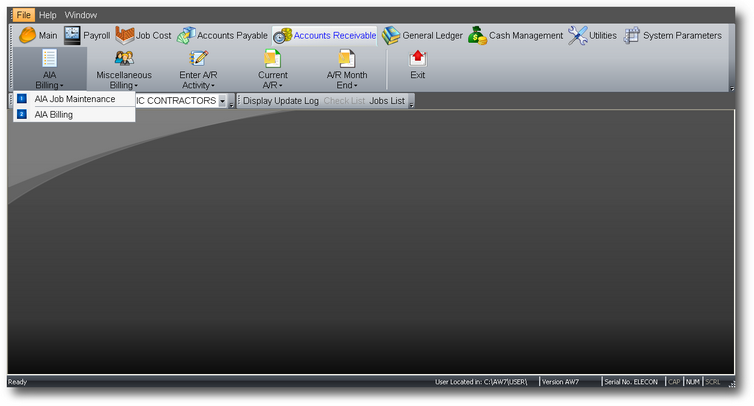
Task: Click the A/R Month End document icon
Action: (347, 58)
